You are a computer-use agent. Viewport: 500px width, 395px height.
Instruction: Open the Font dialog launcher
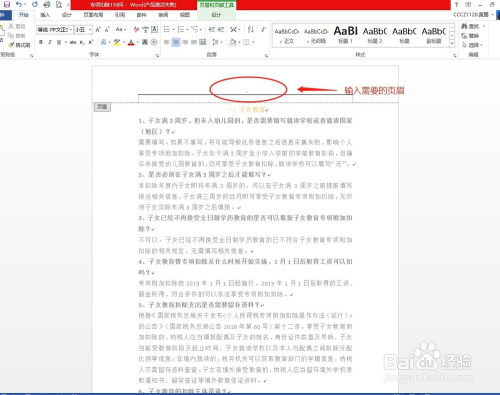click(x=157, y=56)
